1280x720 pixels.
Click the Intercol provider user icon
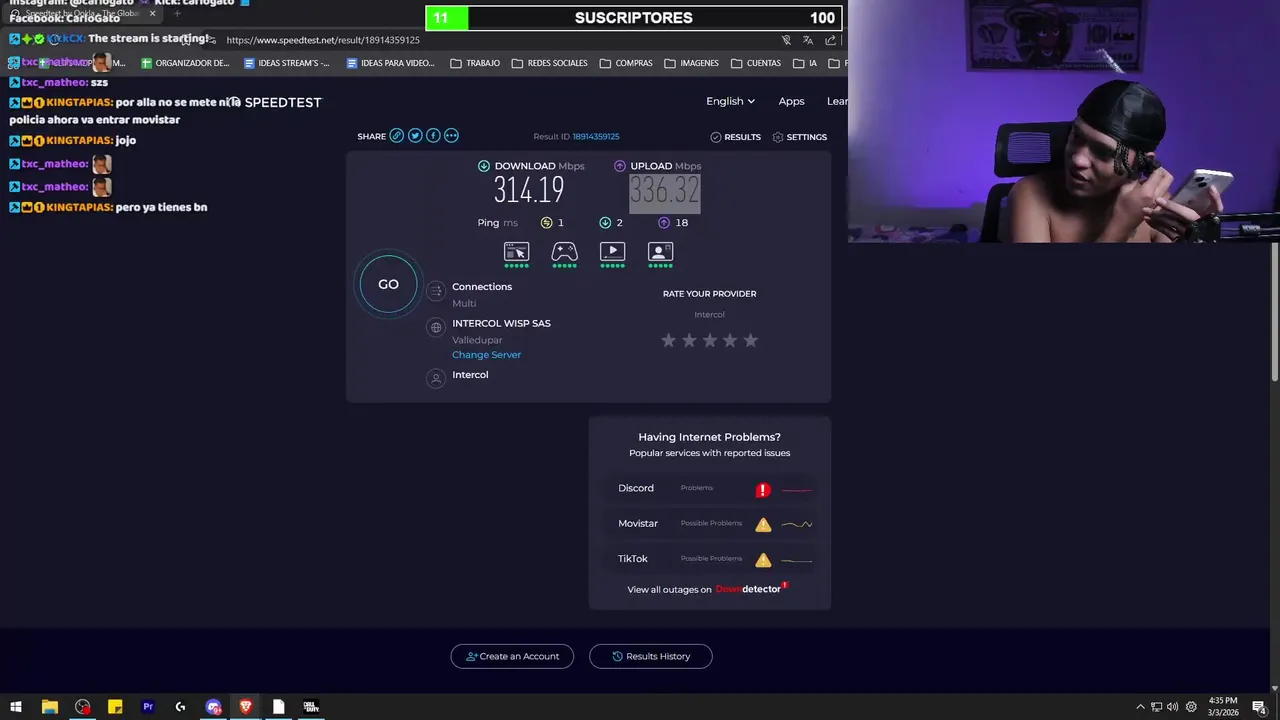tap(435, 378)
